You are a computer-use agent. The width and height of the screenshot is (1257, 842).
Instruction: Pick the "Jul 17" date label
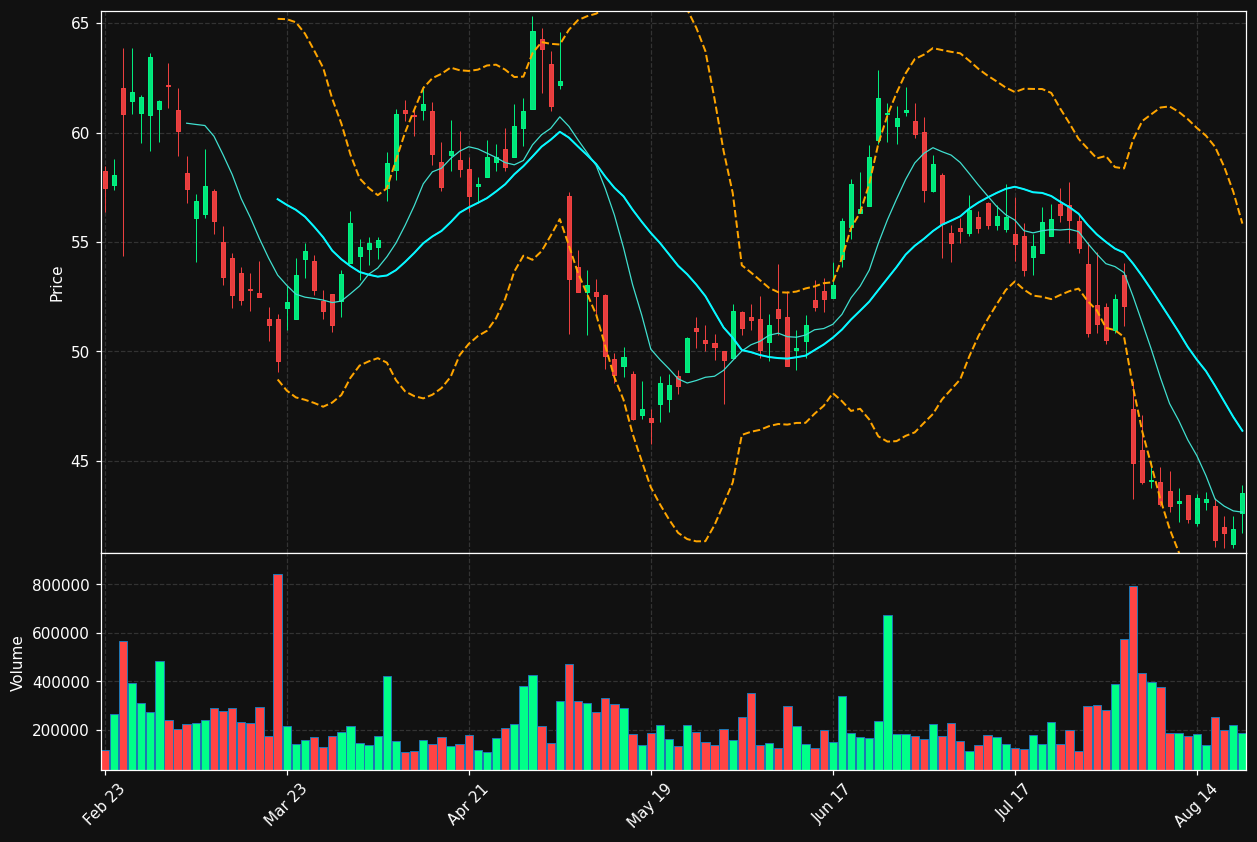(x=1015, y=803)
